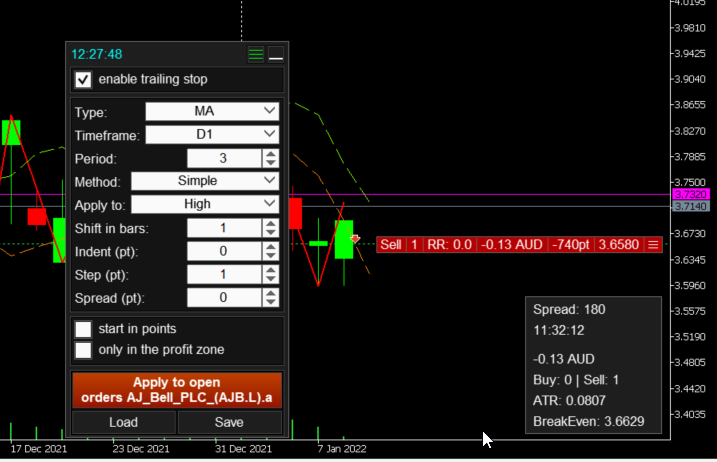Expand the Apply to dropdown showing High
Viewport: 717px width, 462px height.
click(x=205, y=204)
